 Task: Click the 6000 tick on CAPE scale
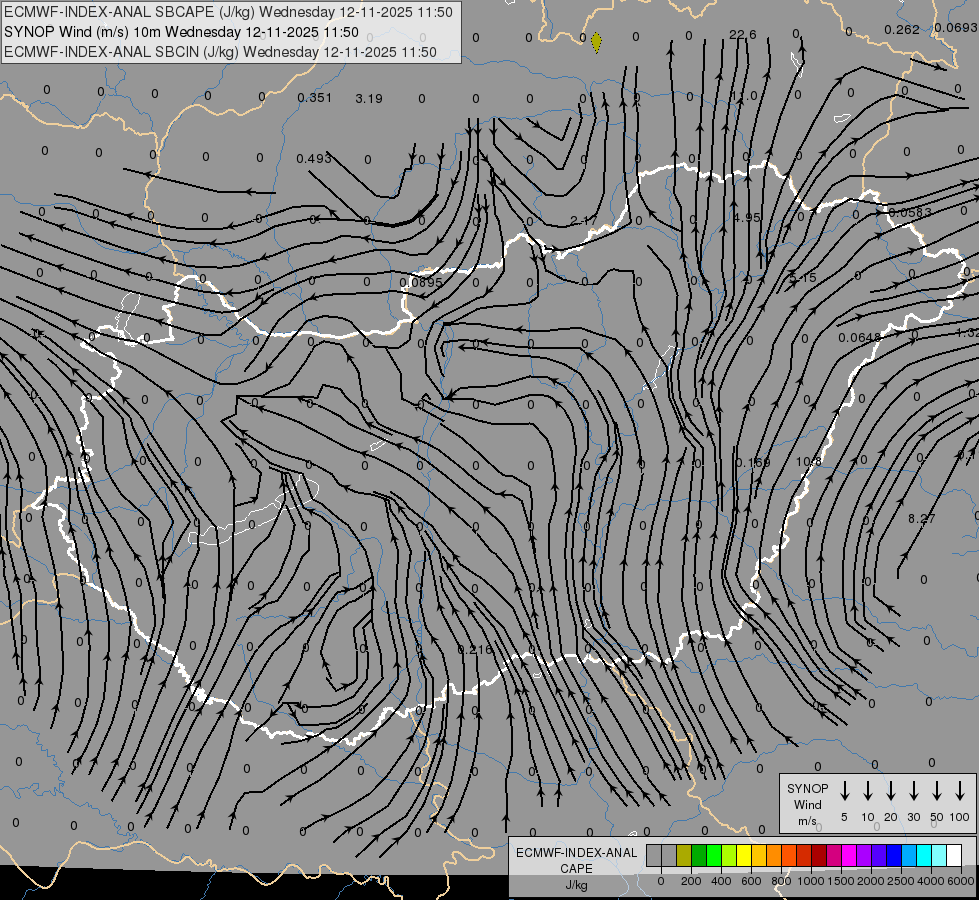pyautogui.click(x=961, y=881)
